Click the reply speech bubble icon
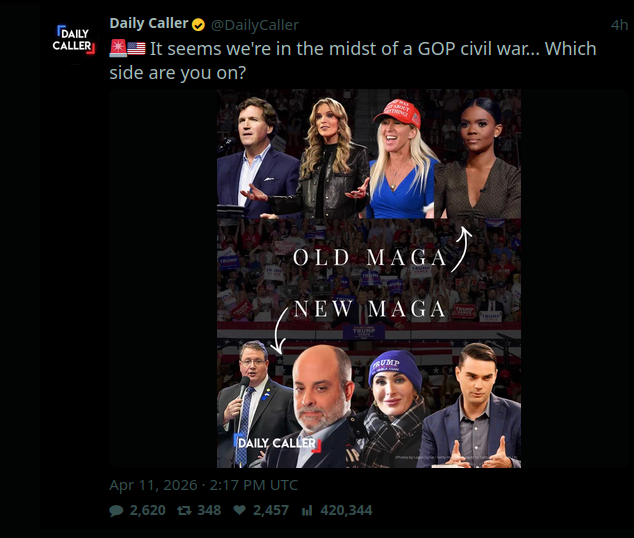 [x=116, y=511]
